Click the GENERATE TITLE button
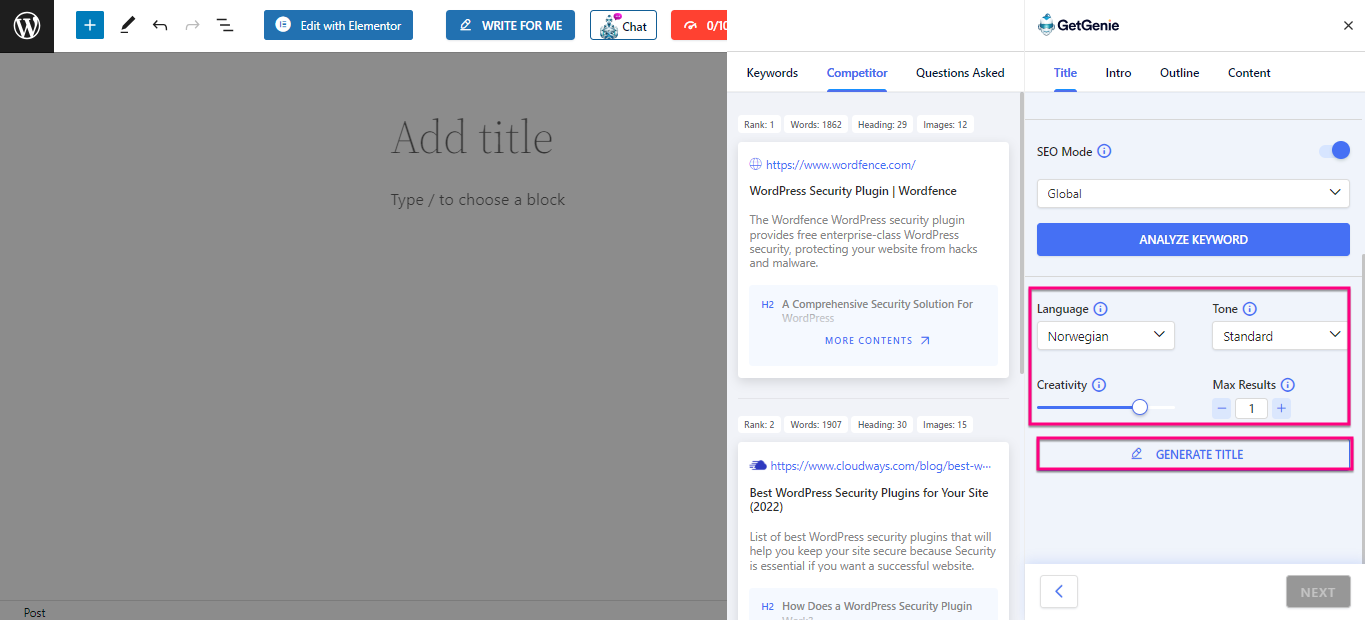The height and width of the screenshot is (620, 1365). point(1194,454)
